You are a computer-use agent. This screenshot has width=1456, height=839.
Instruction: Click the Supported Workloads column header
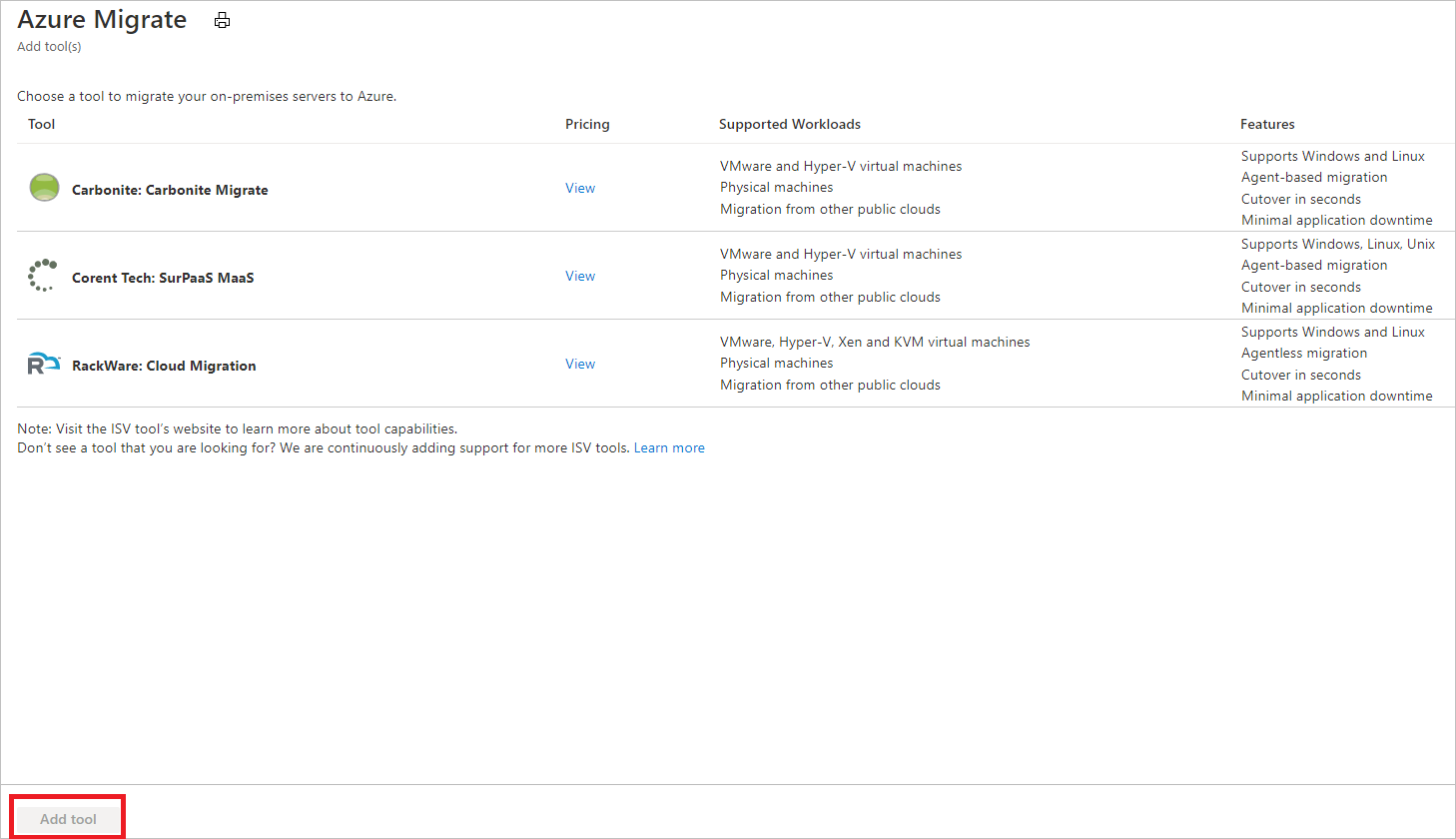pos(790,124)
